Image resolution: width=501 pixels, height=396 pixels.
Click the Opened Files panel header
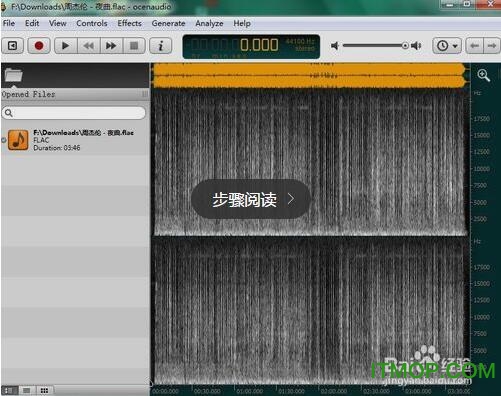click(x=75, y=94)
